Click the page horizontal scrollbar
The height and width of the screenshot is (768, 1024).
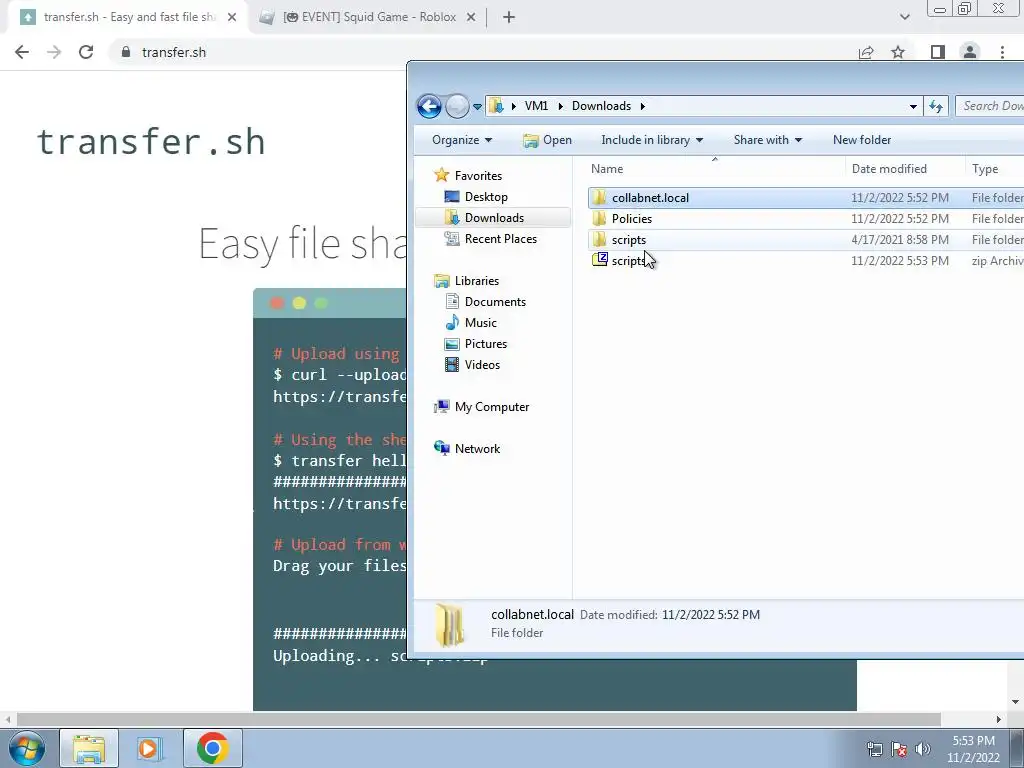click(x=478, y=719)
